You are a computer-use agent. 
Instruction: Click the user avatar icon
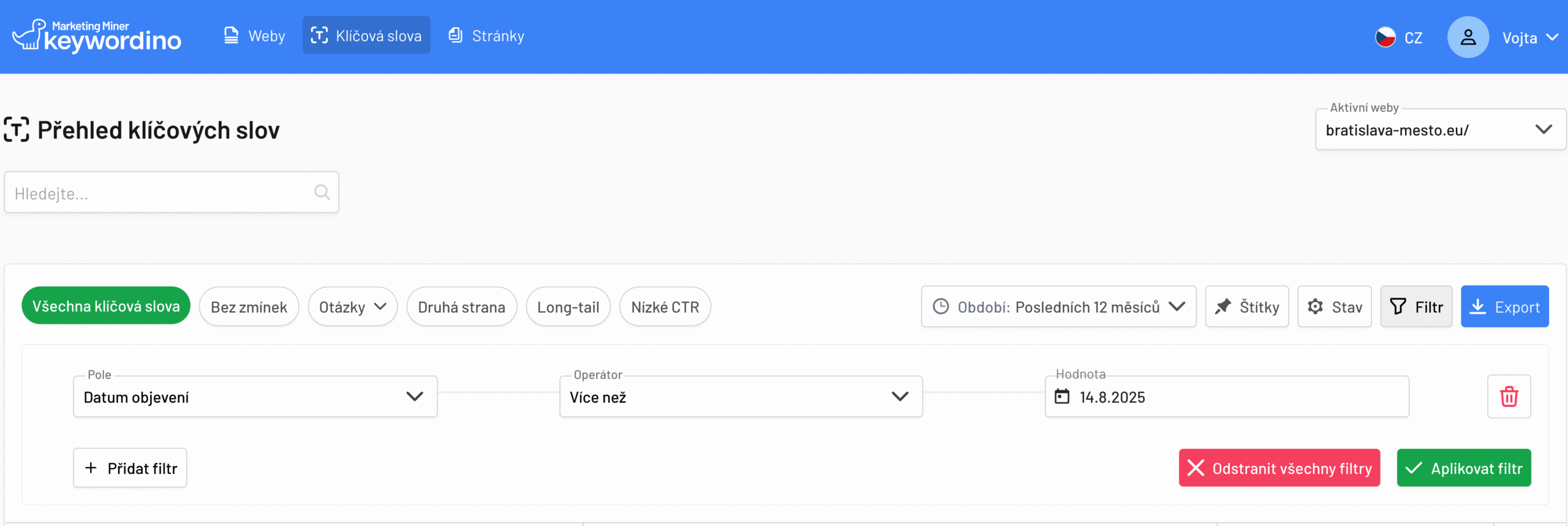click(x=1468, y=37)
